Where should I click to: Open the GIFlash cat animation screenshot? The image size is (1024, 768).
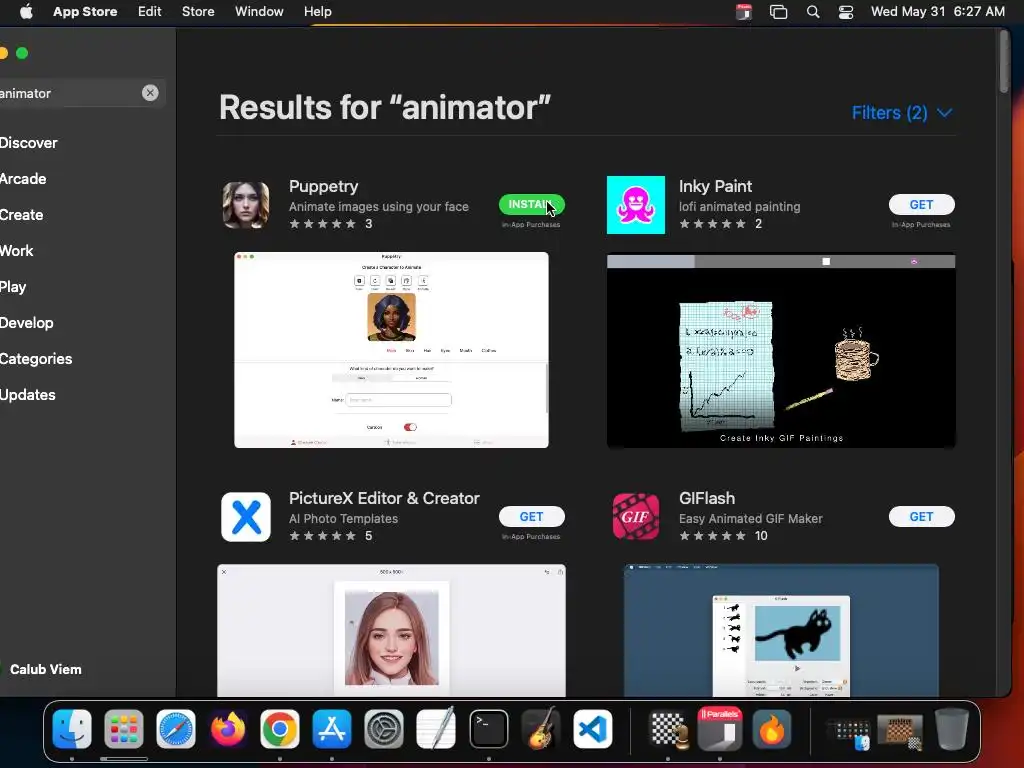point(781,630)
